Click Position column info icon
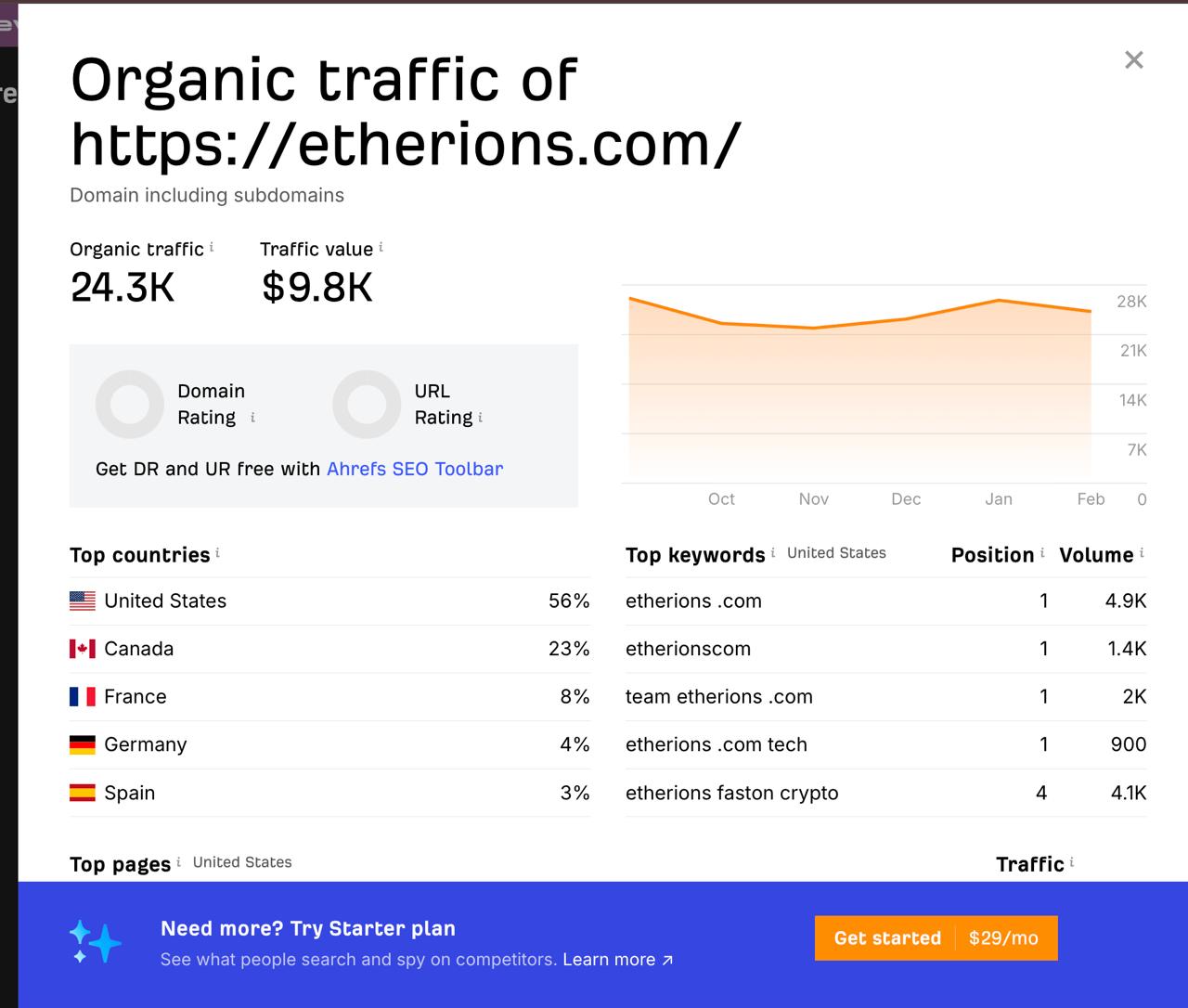Viewport: 1188px width, 1008px height. pos(1042,553)
